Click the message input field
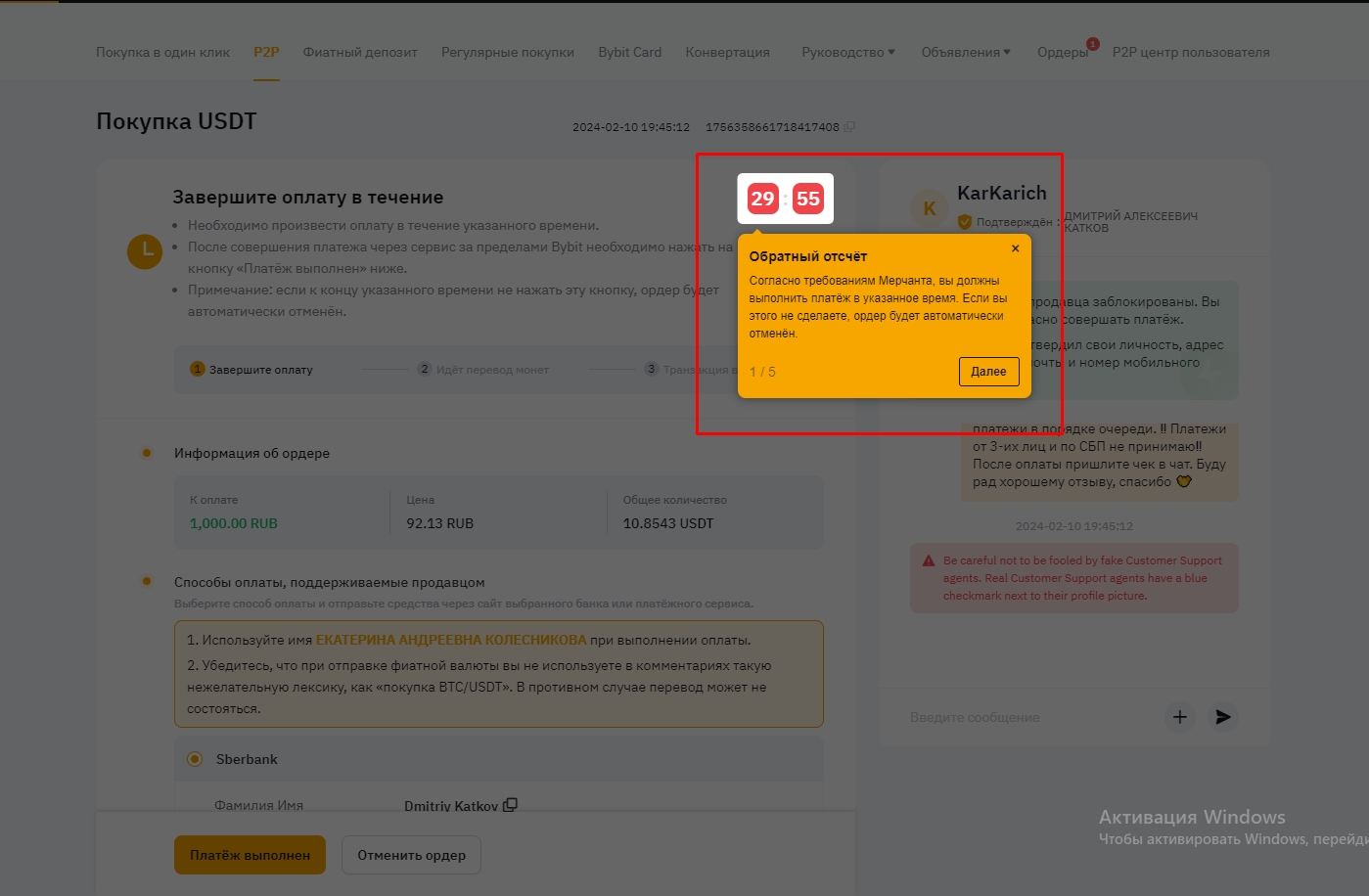The width and height of the screenshot is (1369, 896). click(x=1027, y=717)
